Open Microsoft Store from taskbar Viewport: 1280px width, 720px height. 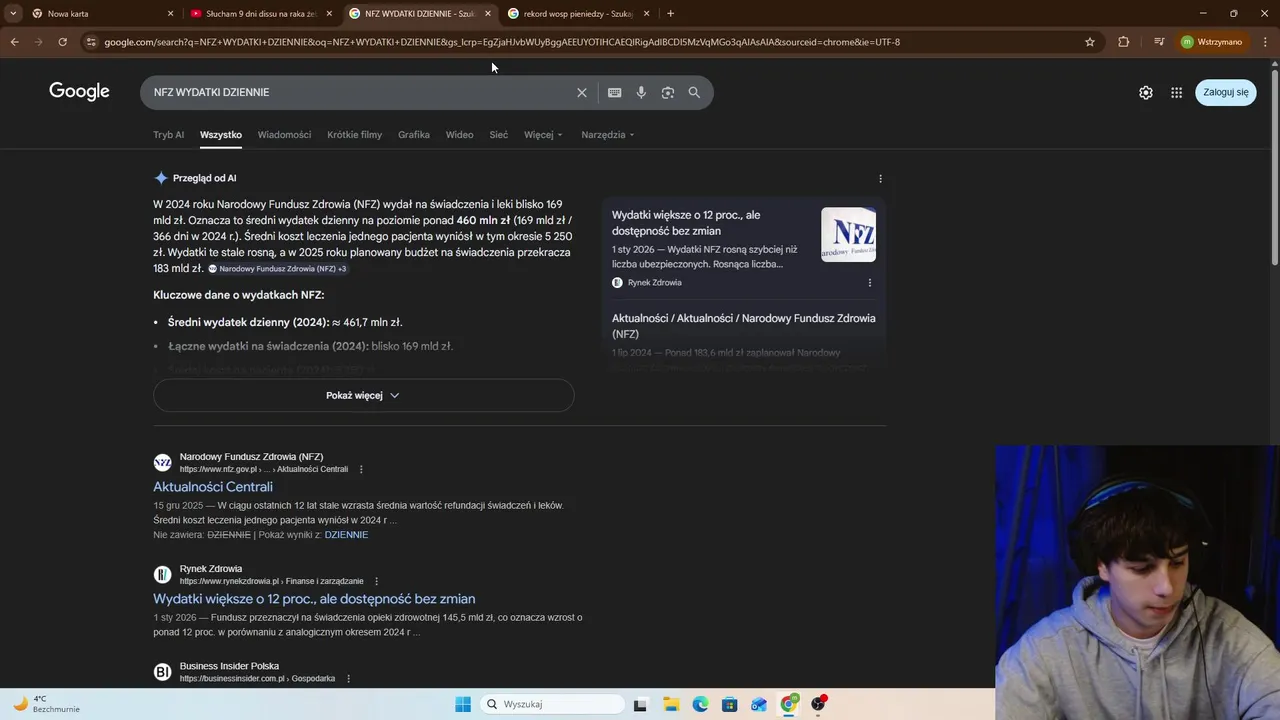pyautogui.click(x=729, y=704)
